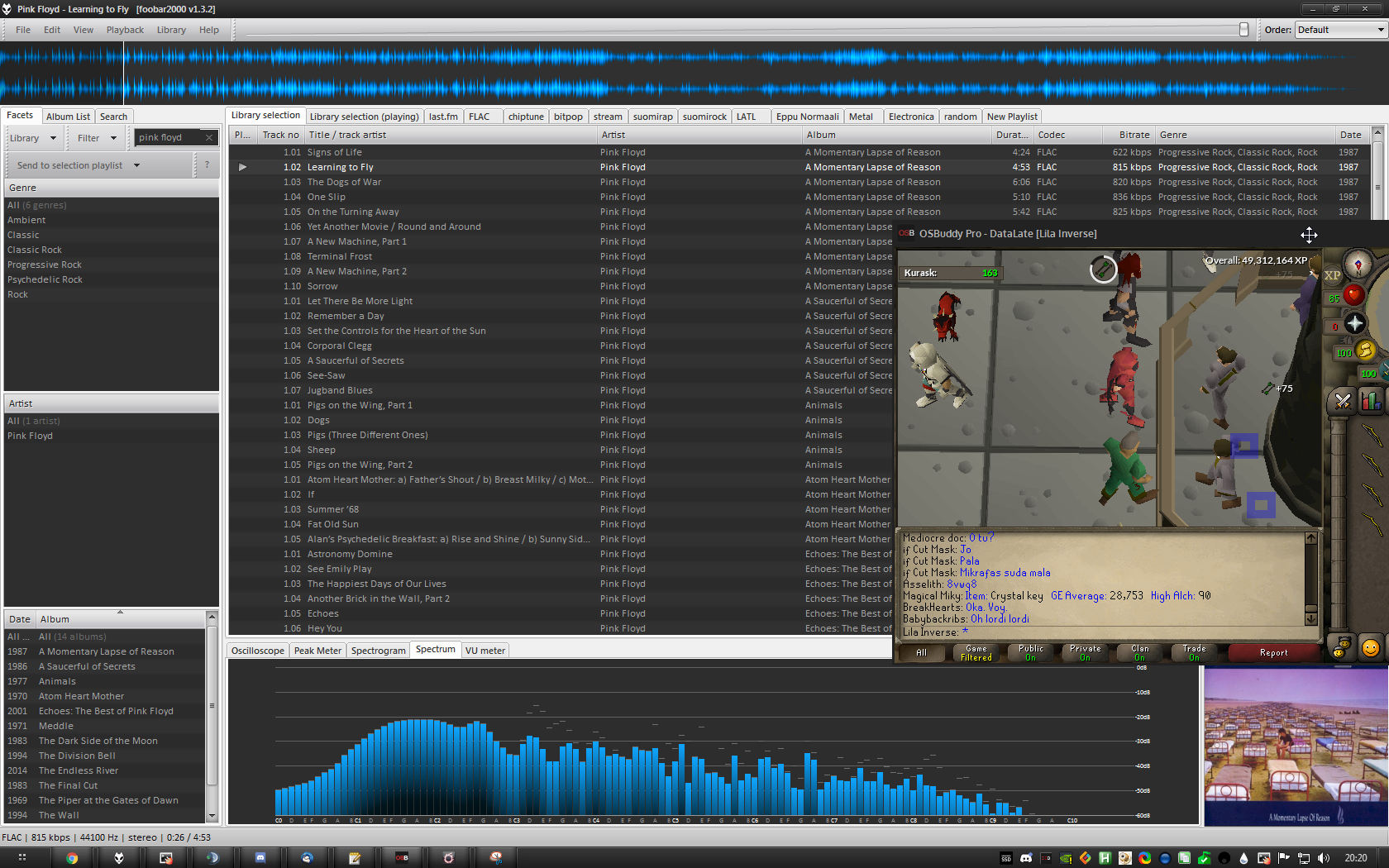
Task: Sort by the Album column header
Action: pyautogui.click(x=897, y=135)
